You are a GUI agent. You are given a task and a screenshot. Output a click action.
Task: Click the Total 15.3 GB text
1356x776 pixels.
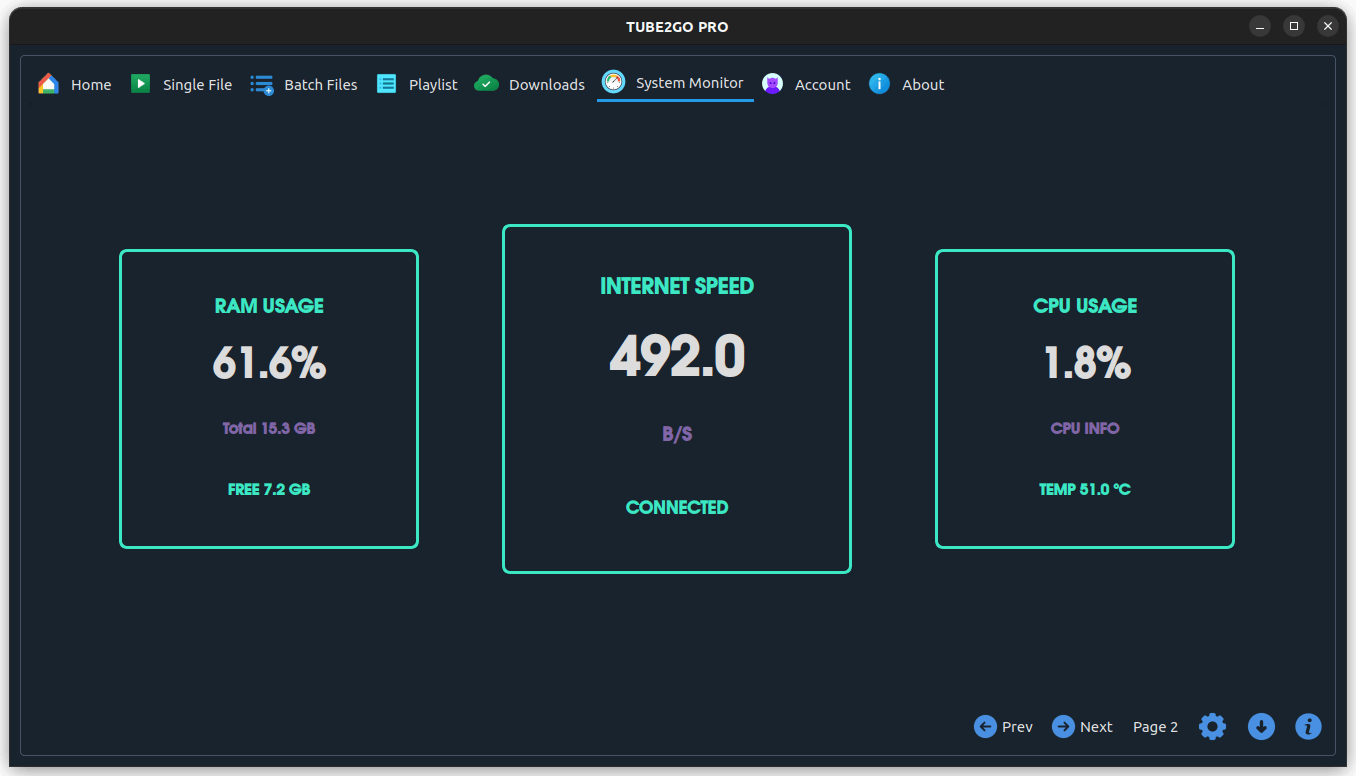(269, 428)
